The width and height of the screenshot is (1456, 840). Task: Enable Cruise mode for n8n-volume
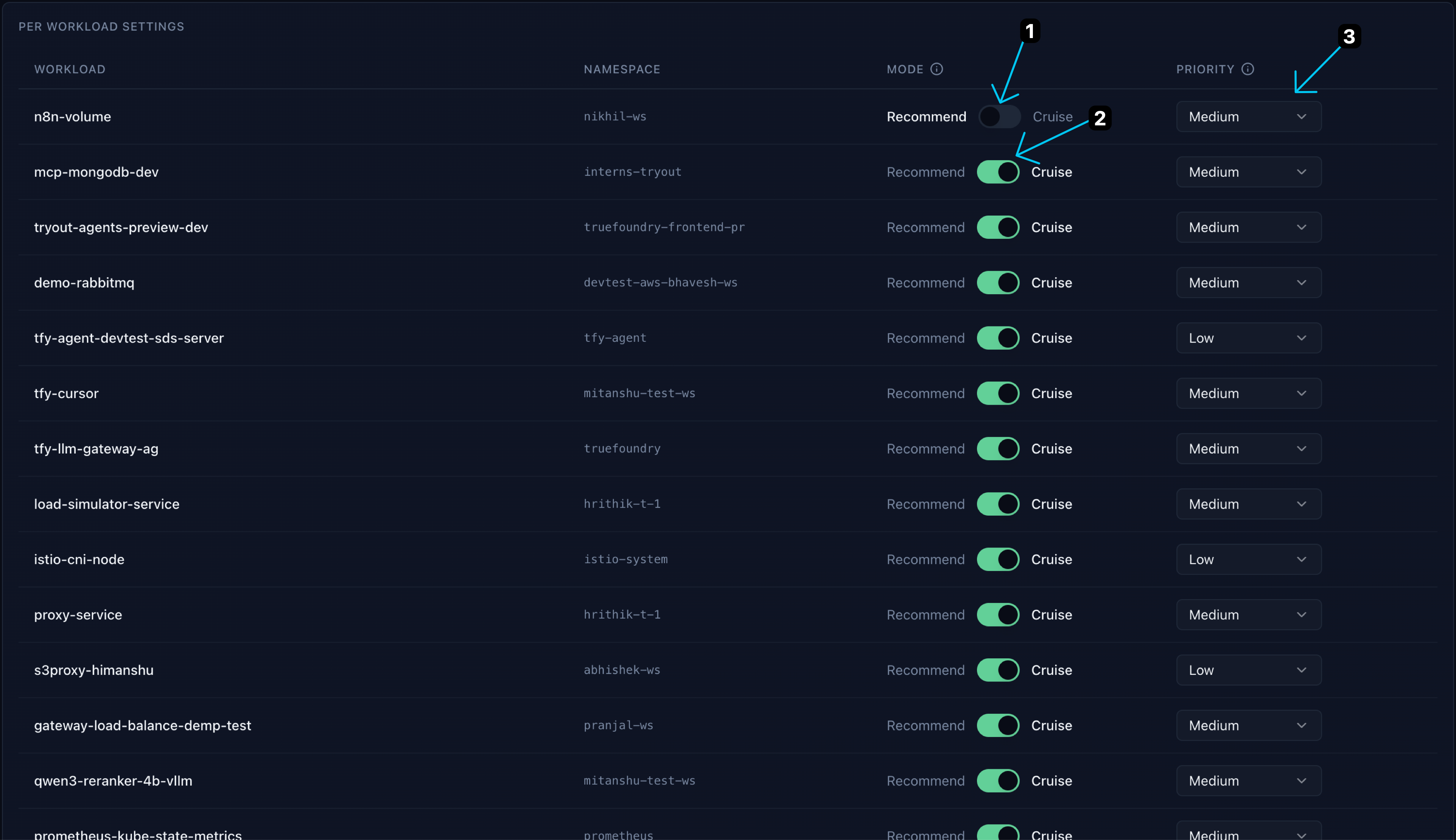[x=999, y=117]
